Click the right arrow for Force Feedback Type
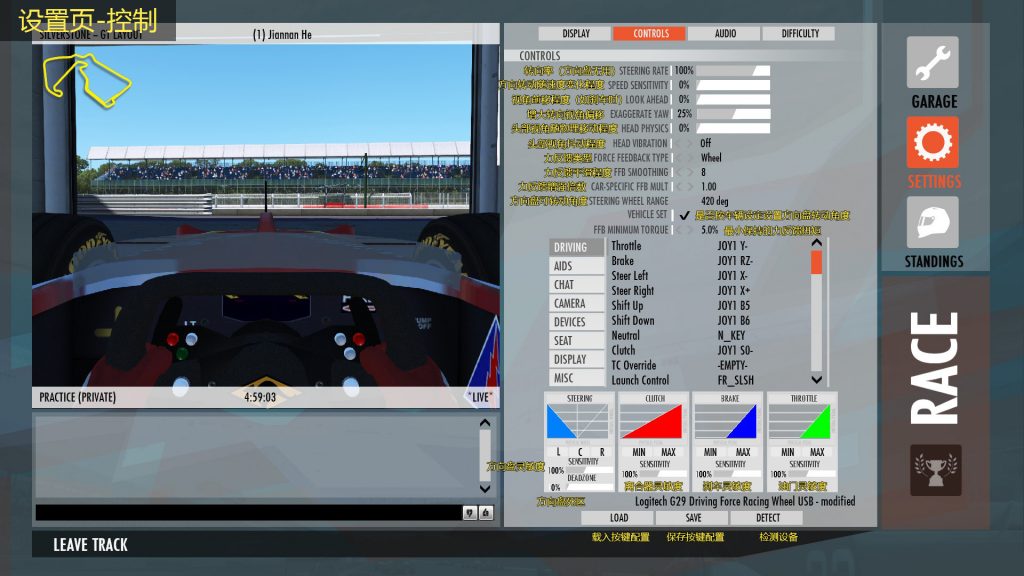Image resolution: width=1024 pixels, height=576 pixels. click(690, 157)
